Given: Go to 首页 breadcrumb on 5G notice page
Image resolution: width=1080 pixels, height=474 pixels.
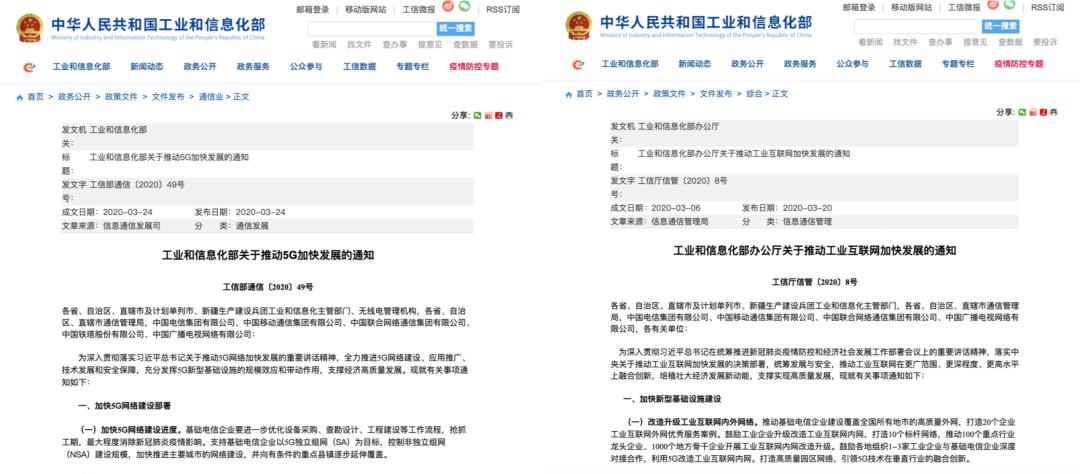Looking at the screenshot, I should click(35, 97).
